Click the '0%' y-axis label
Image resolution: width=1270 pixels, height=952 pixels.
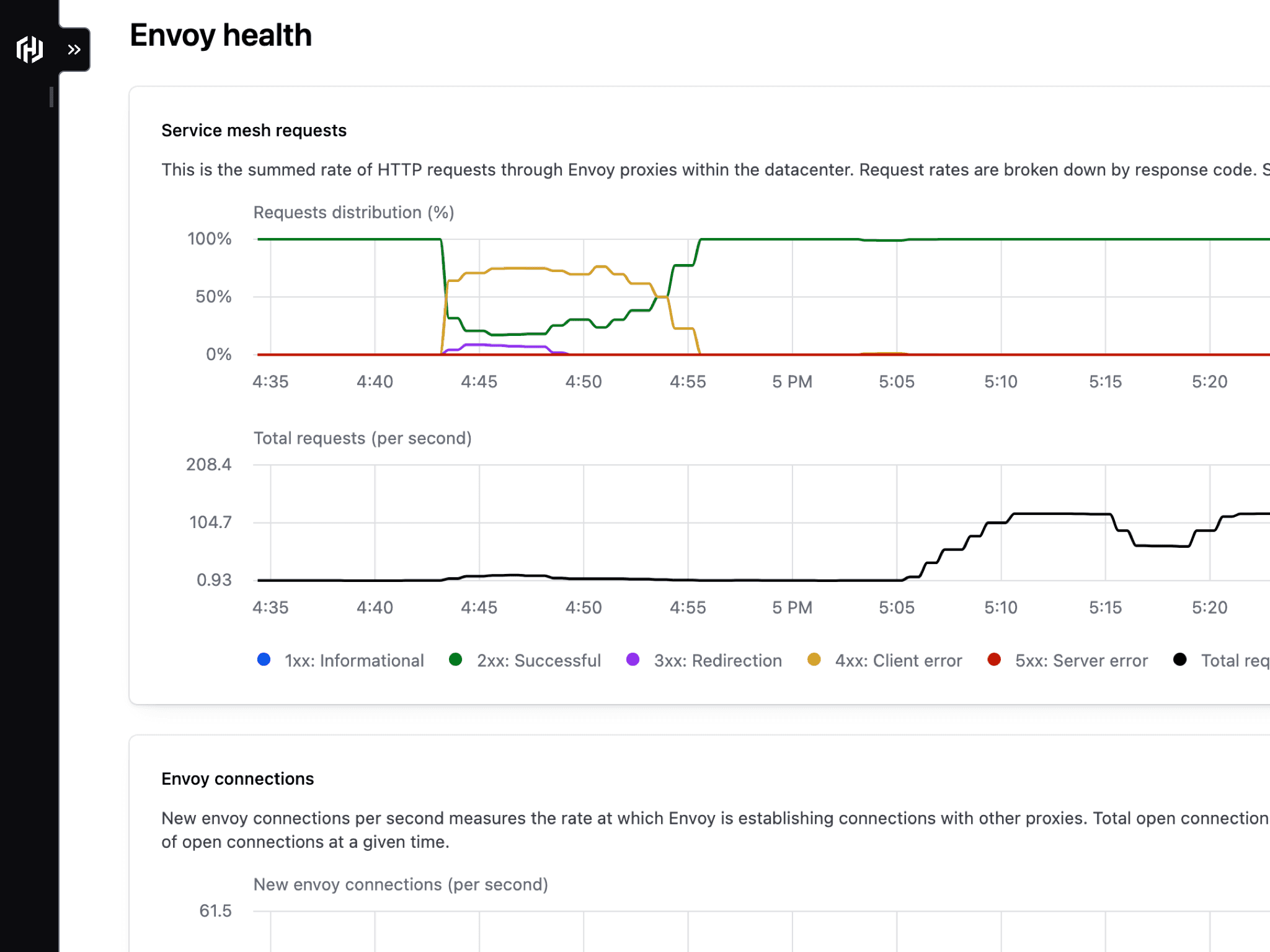coord(219,355)
